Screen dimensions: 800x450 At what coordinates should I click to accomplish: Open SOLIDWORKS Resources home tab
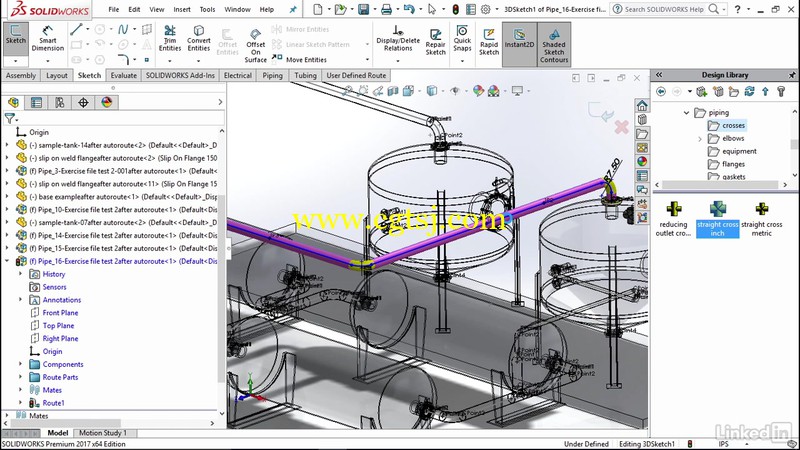pyautogui.click(x=642, y=106)
